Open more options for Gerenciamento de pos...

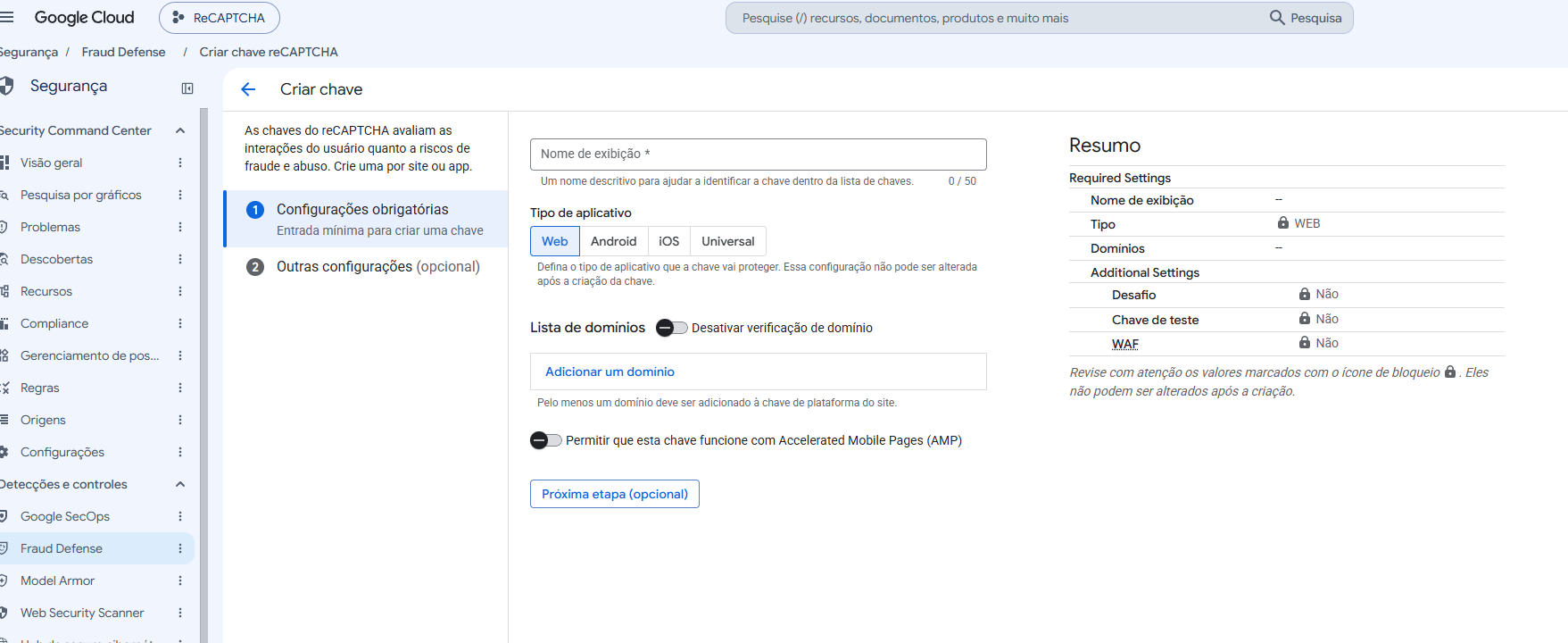click(x=180, y=355)
